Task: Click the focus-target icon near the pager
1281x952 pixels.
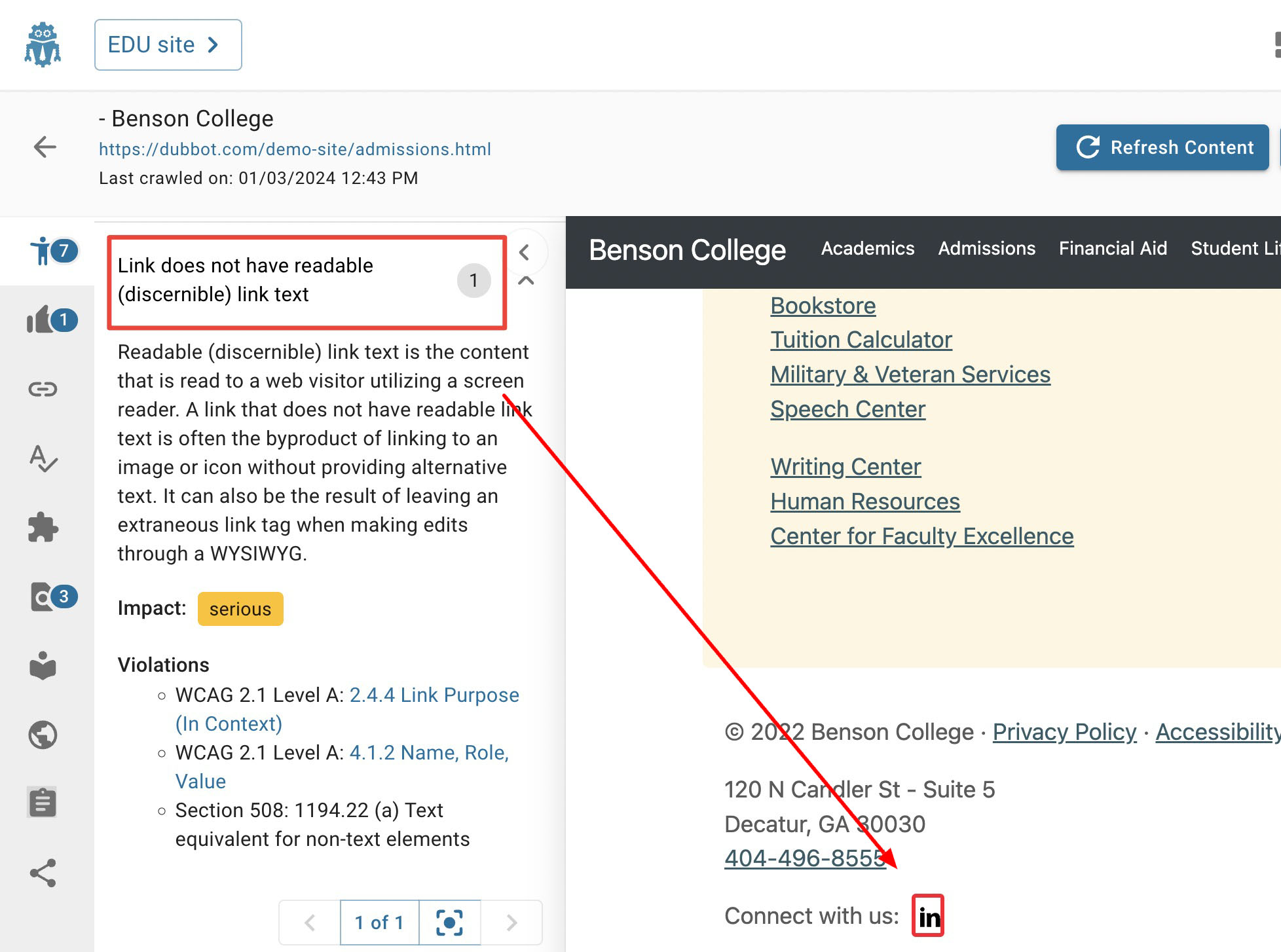Action: [449, 922]
